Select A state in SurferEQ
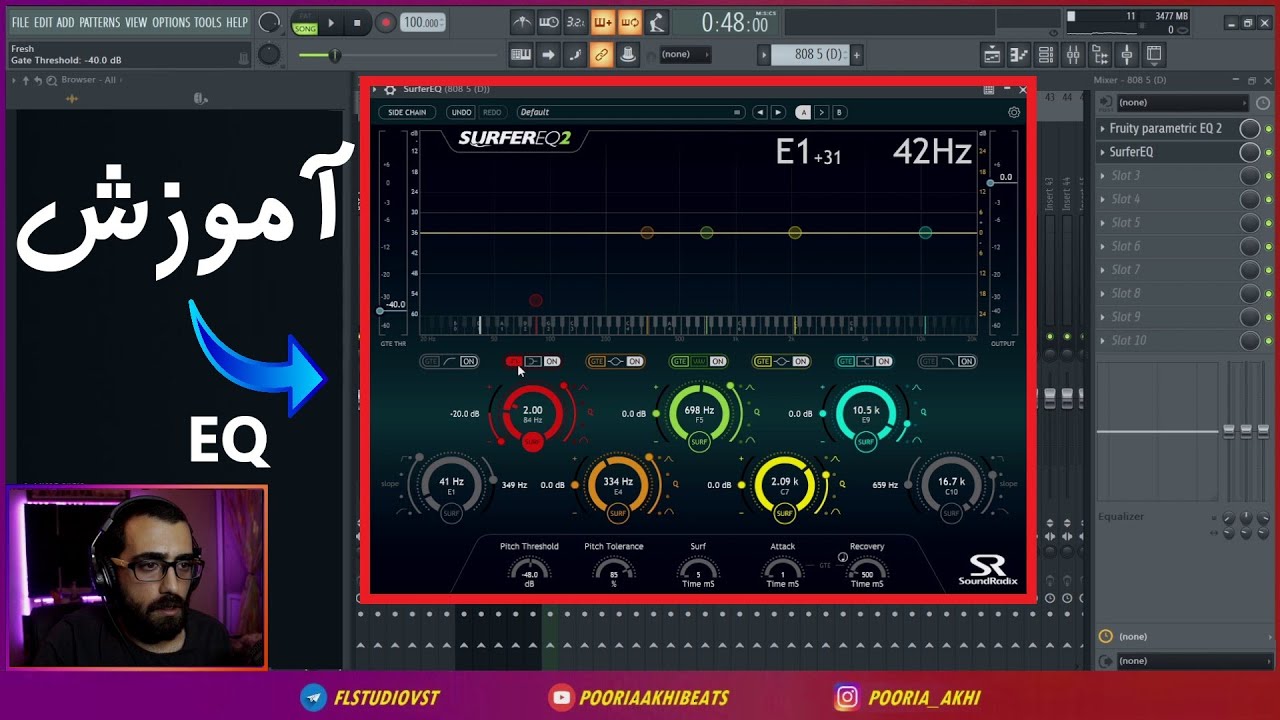The image size is (1280, 720). click(803, 112)
